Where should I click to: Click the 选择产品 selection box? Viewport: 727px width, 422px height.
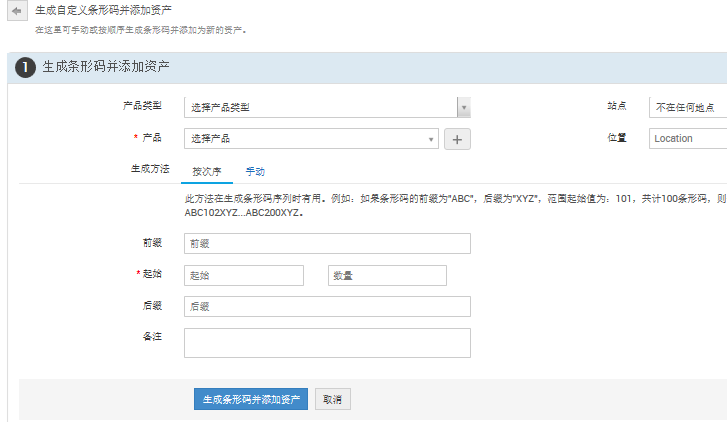point(305,139)
